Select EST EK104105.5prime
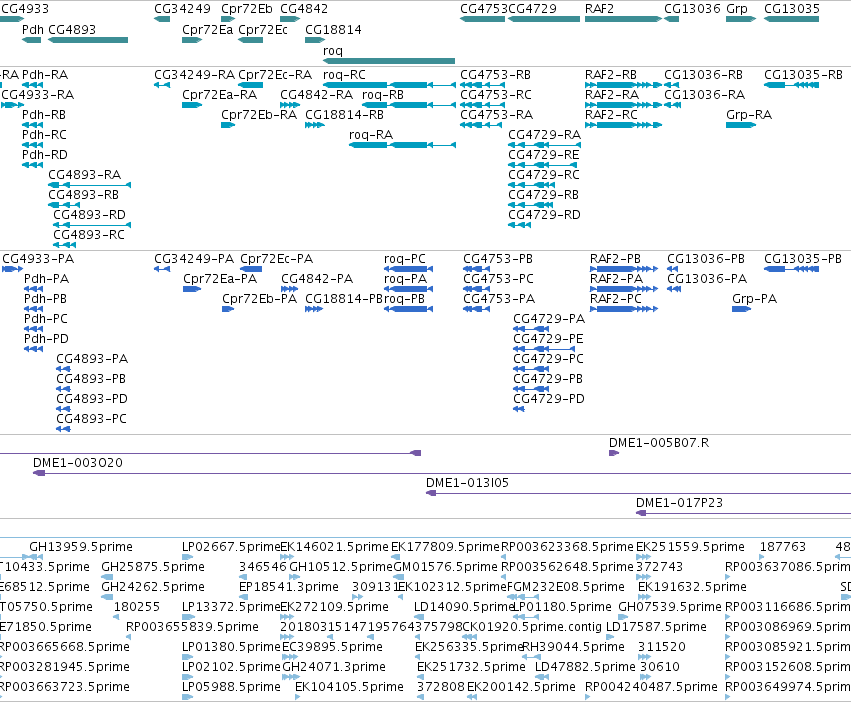 tap(349, 687)
